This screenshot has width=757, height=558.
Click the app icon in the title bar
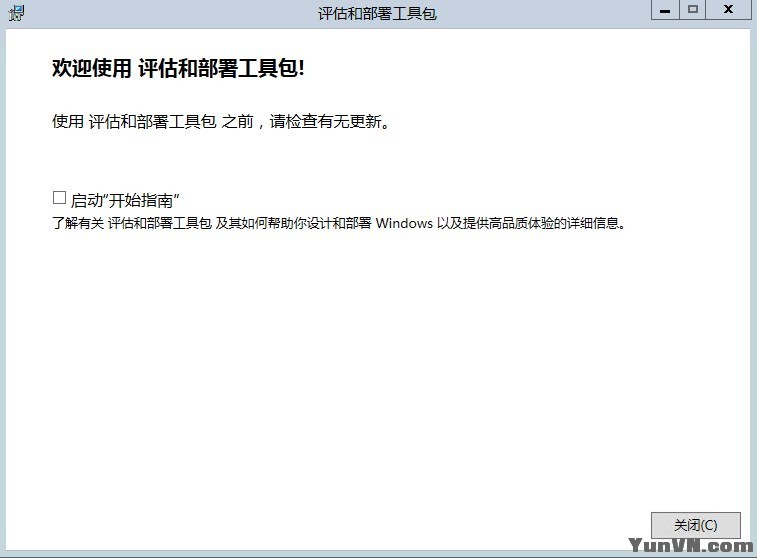[16, 13]
